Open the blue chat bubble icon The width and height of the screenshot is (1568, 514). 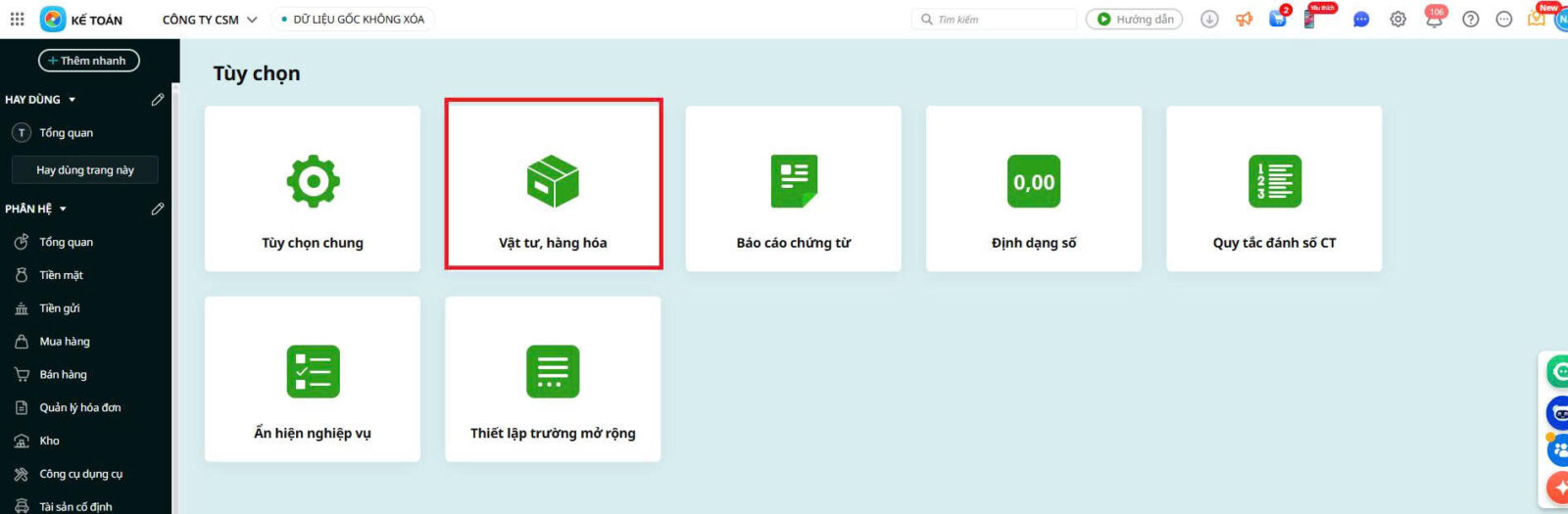point(1361,20)
